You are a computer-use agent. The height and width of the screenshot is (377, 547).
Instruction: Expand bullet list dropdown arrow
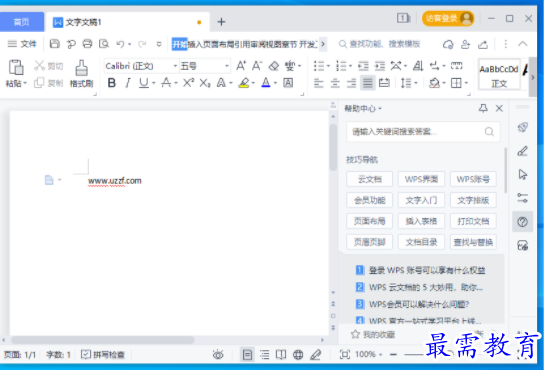pyautogui.click(x=329, y=66)
